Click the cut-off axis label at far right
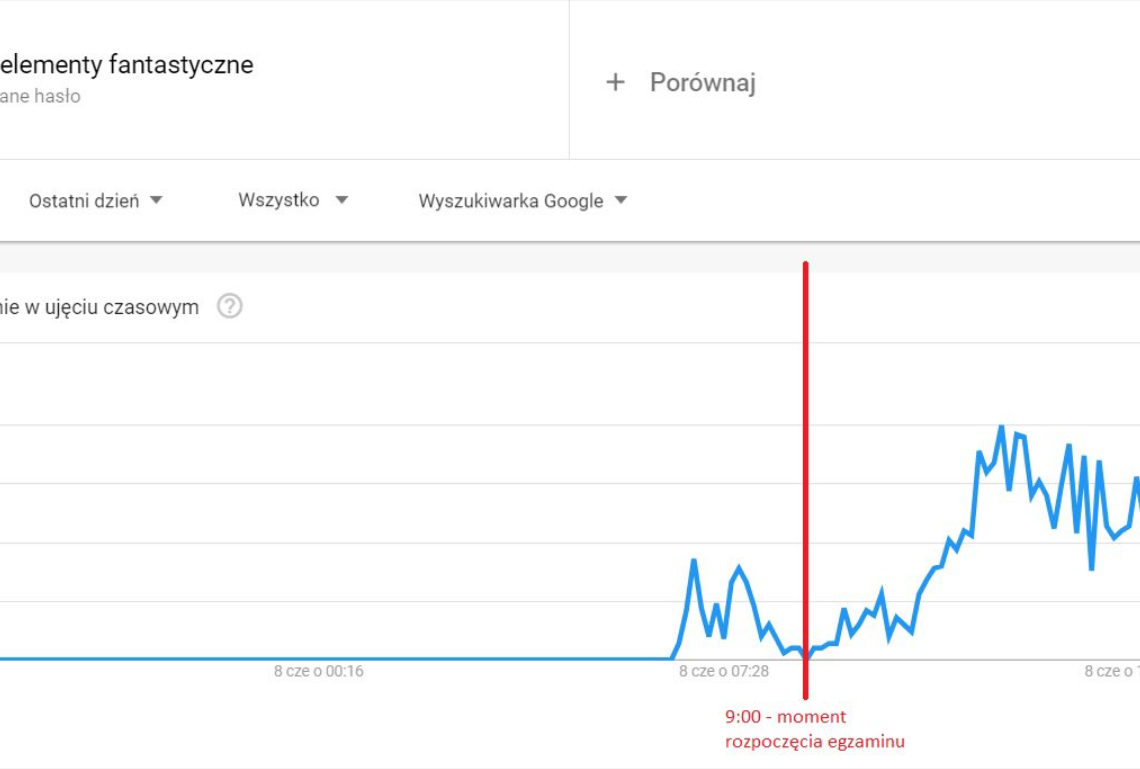The height and width of the screenshot is (769, 1140). pos(1112,672)
